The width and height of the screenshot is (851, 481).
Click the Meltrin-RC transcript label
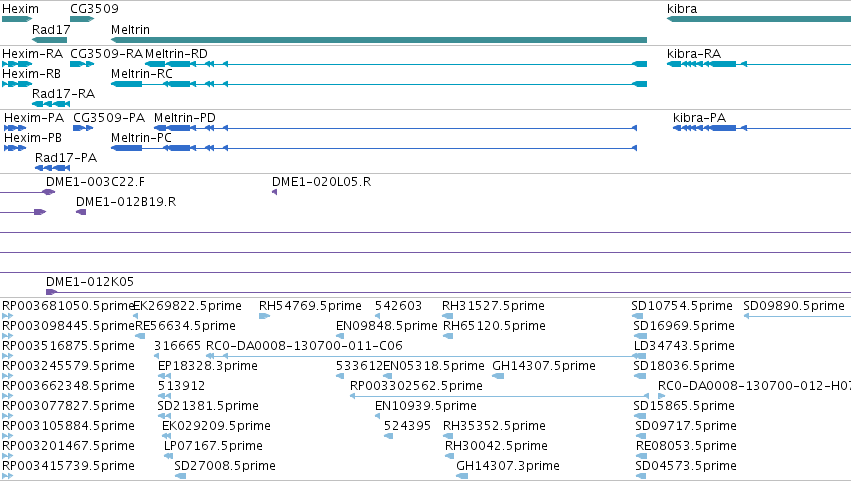[142, 74]
